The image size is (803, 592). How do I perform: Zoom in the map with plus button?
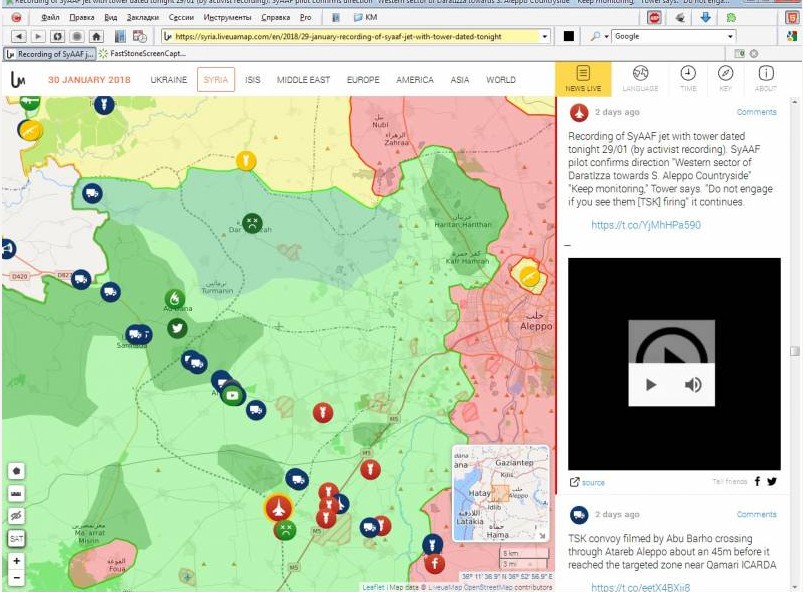[16, 561]
